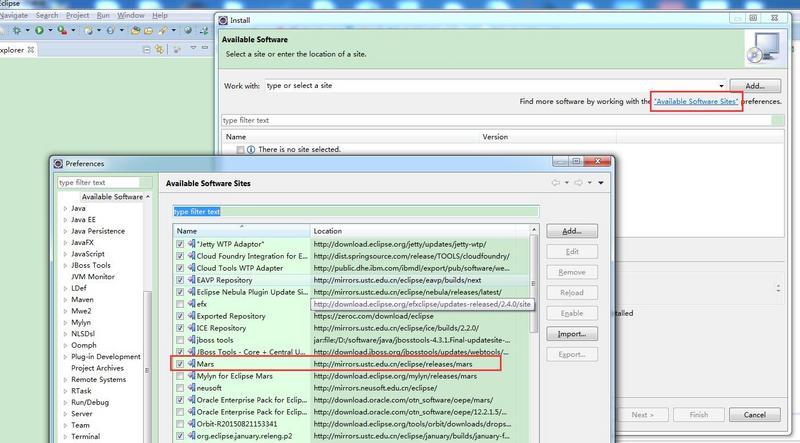Expand the Server preferences node
This screenshot has height=443, width=800.
[65, 413]
